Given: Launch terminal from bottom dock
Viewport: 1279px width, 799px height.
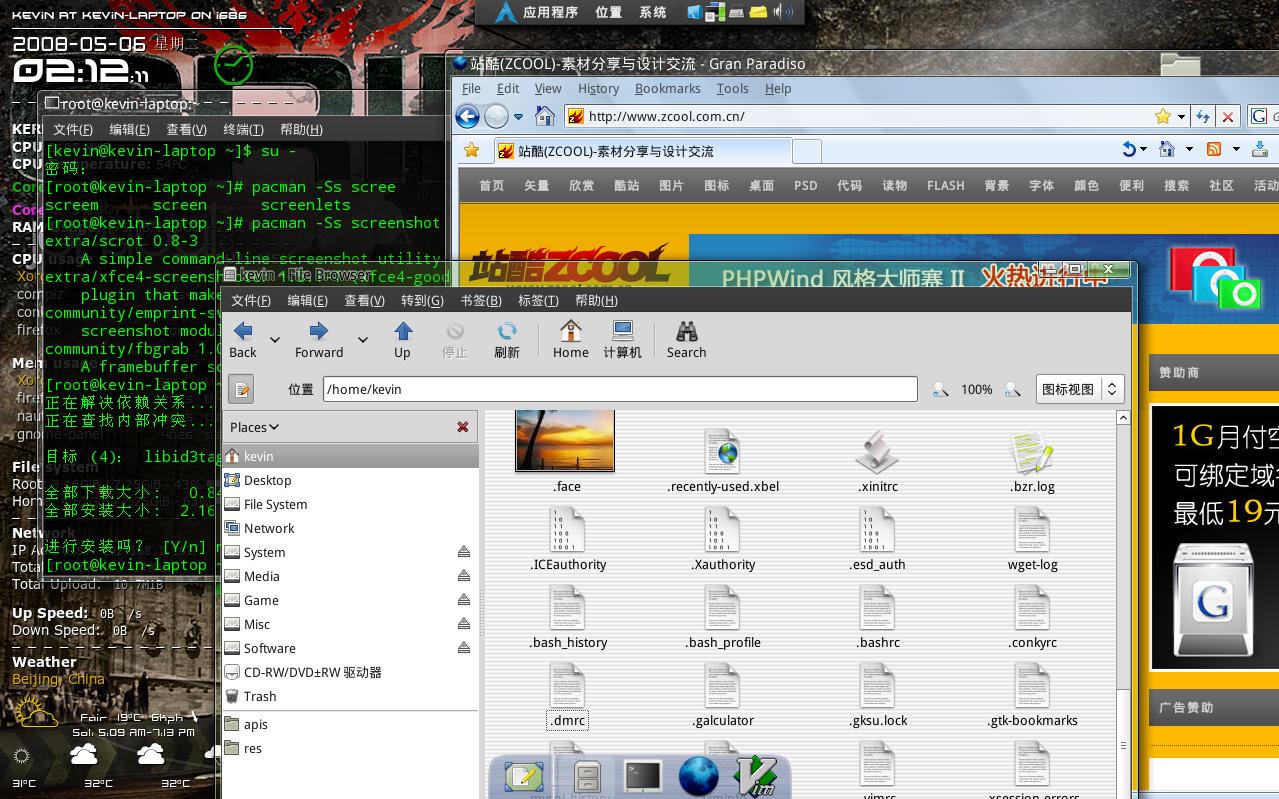Looking at the screenshot, I should coord(642,776).
